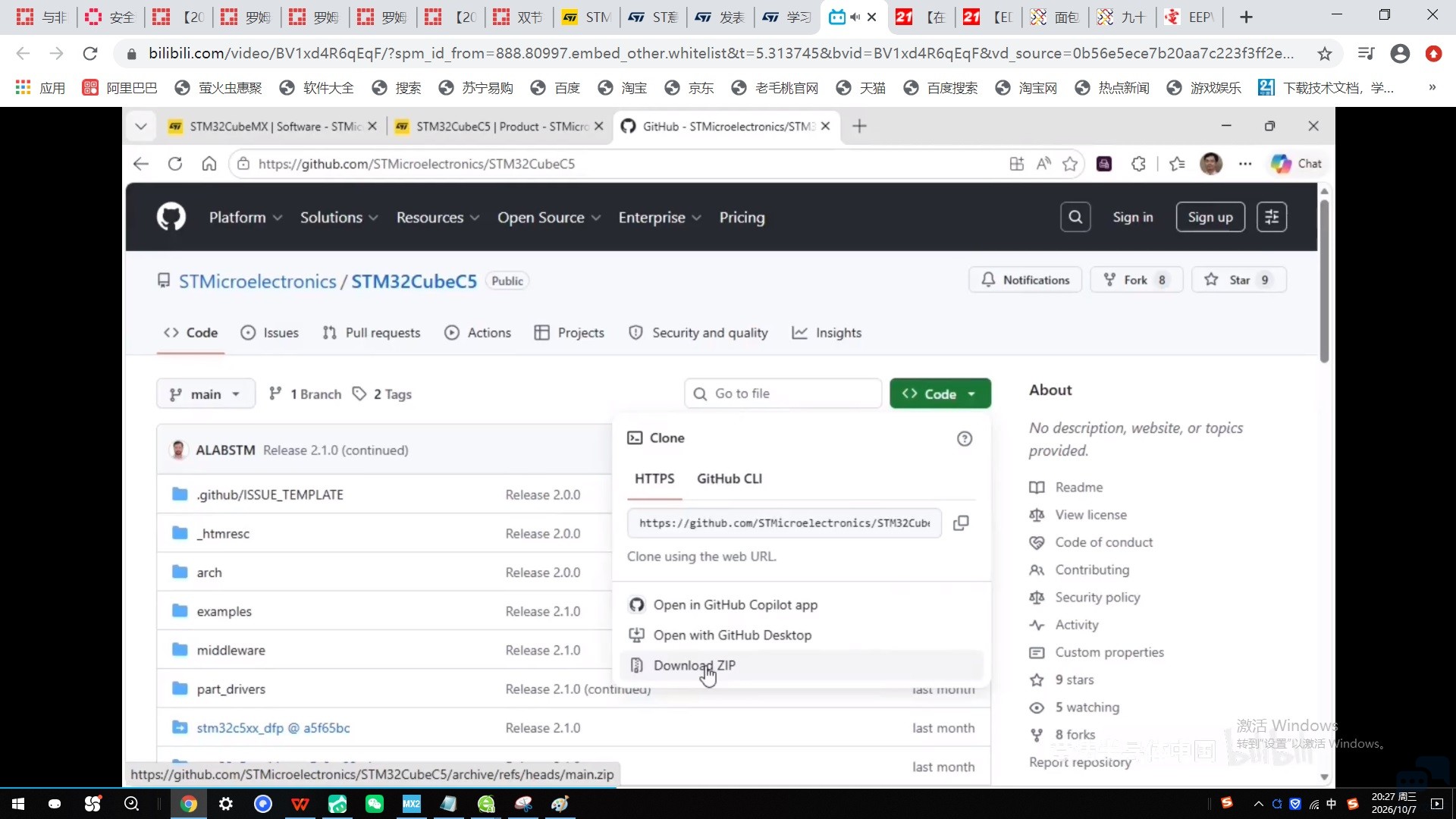
Task: Open Edge settings and more ellipsis
Action: pos(1245,164)
